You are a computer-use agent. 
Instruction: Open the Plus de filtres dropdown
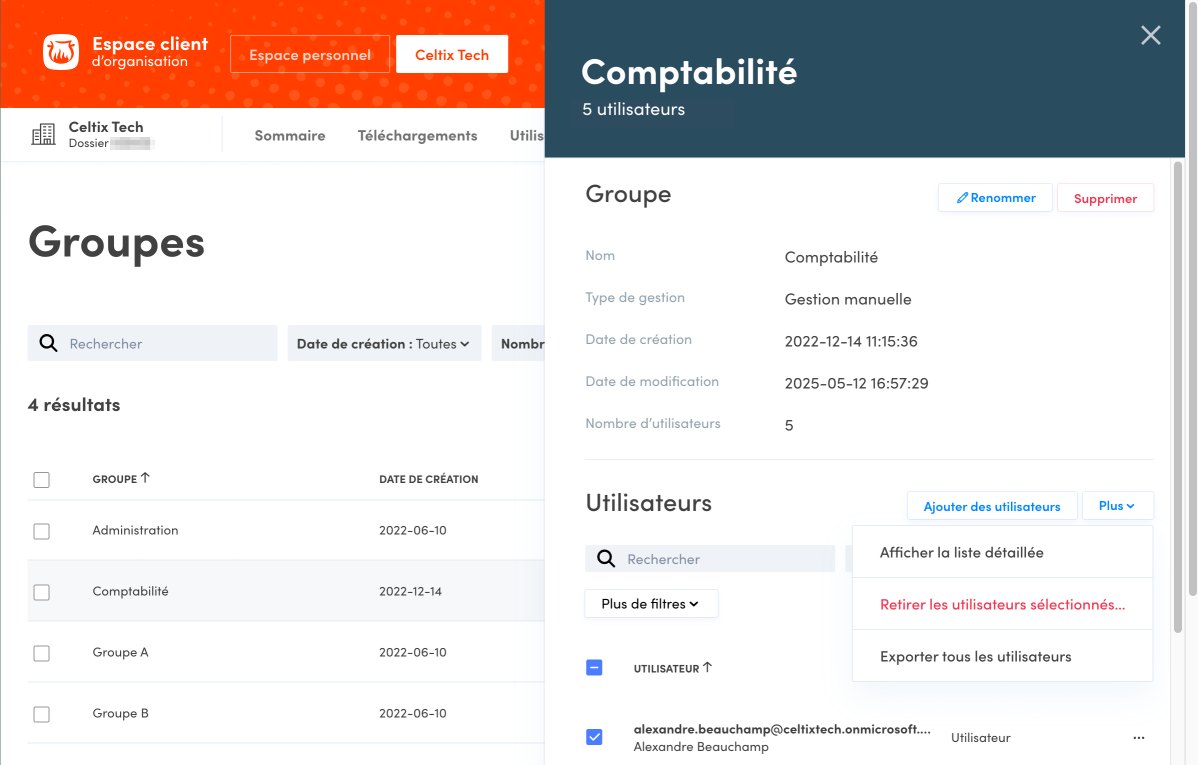point(651,604)
